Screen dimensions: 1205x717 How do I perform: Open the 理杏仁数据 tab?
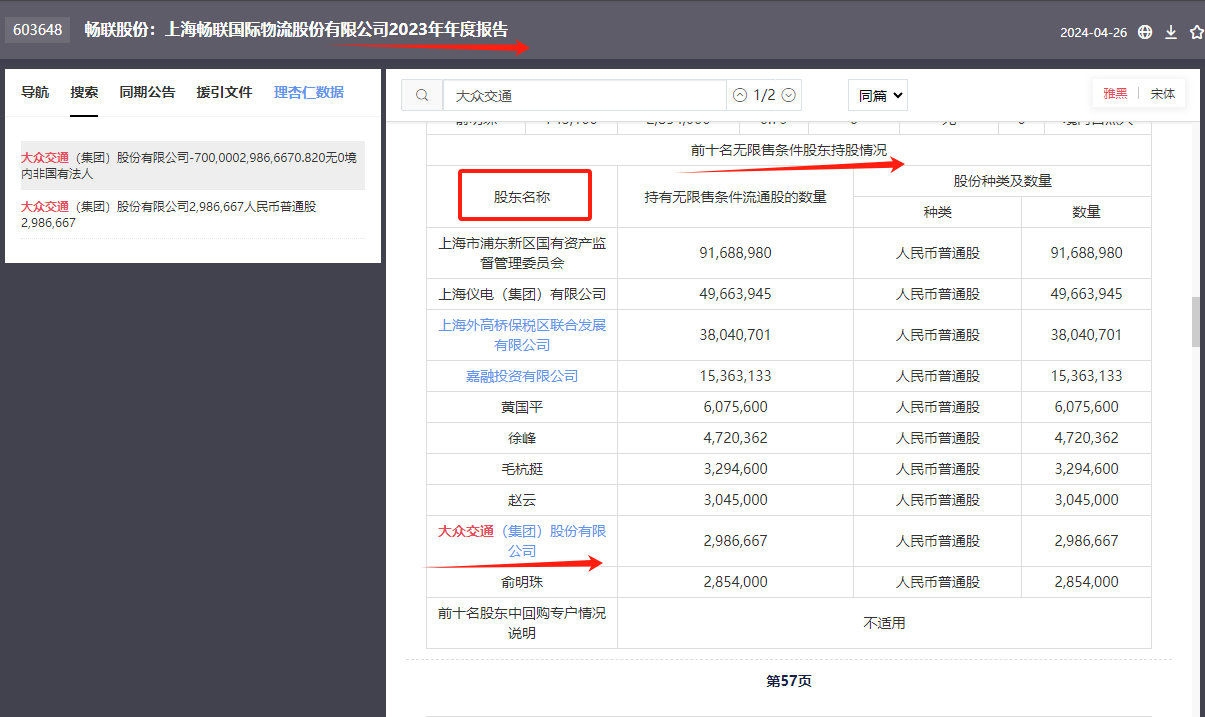pos(309,92)
